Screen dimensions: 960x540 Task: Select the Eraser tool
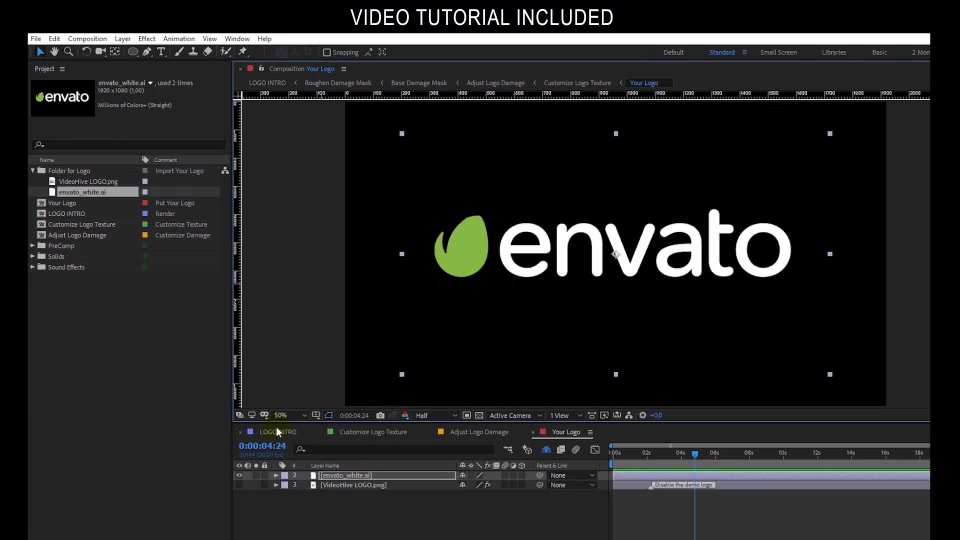coord(208,52)
